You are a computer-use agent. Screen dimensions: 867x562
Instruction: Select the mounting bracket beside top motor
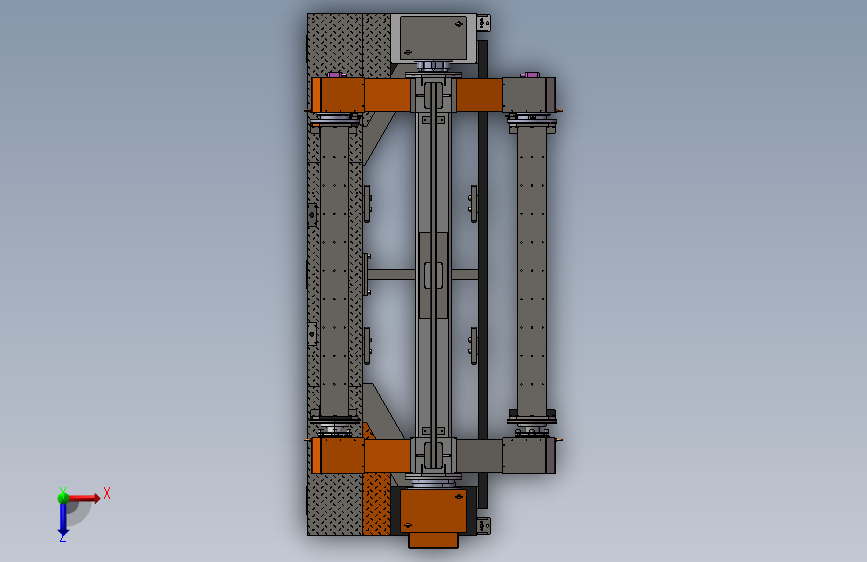[x=483, y=23]
